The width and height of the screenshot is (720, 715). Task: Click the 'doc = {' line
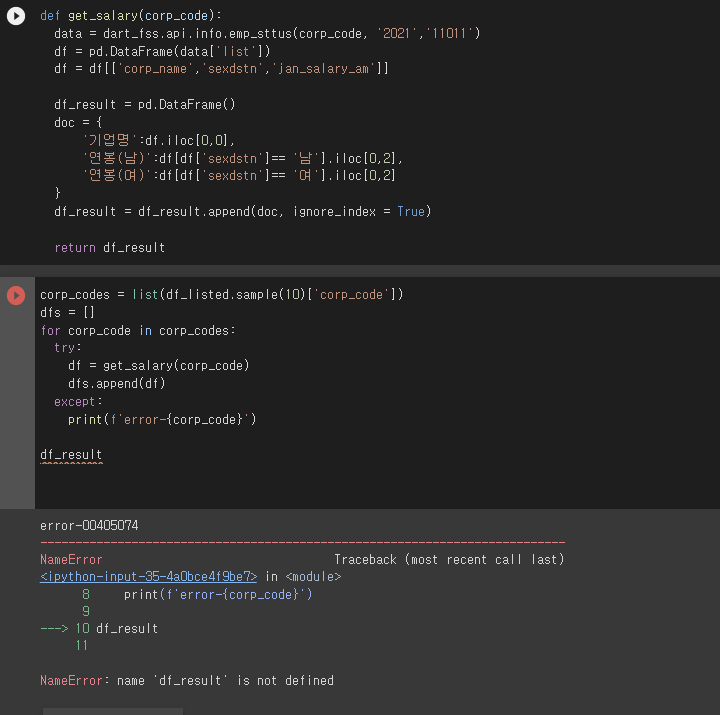(78, 123)
